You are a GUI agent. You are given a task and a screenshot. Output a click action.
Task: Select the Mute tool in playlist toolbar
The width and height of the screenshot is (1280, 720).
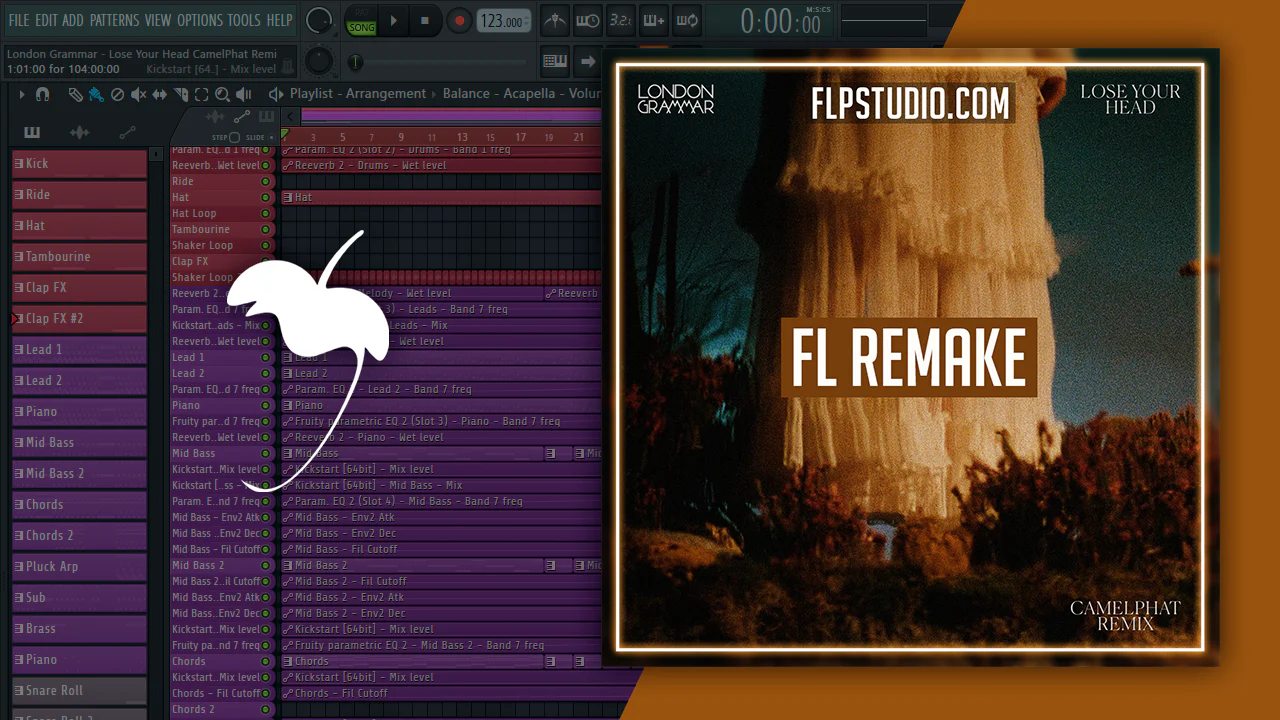point(138,94)
